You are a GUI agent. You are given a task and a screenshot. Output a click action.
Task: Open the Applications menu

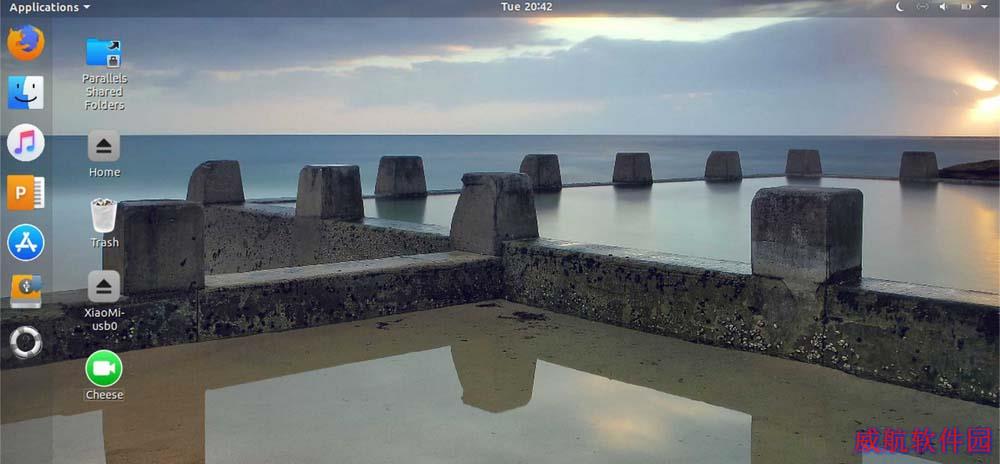coord(50,7)
